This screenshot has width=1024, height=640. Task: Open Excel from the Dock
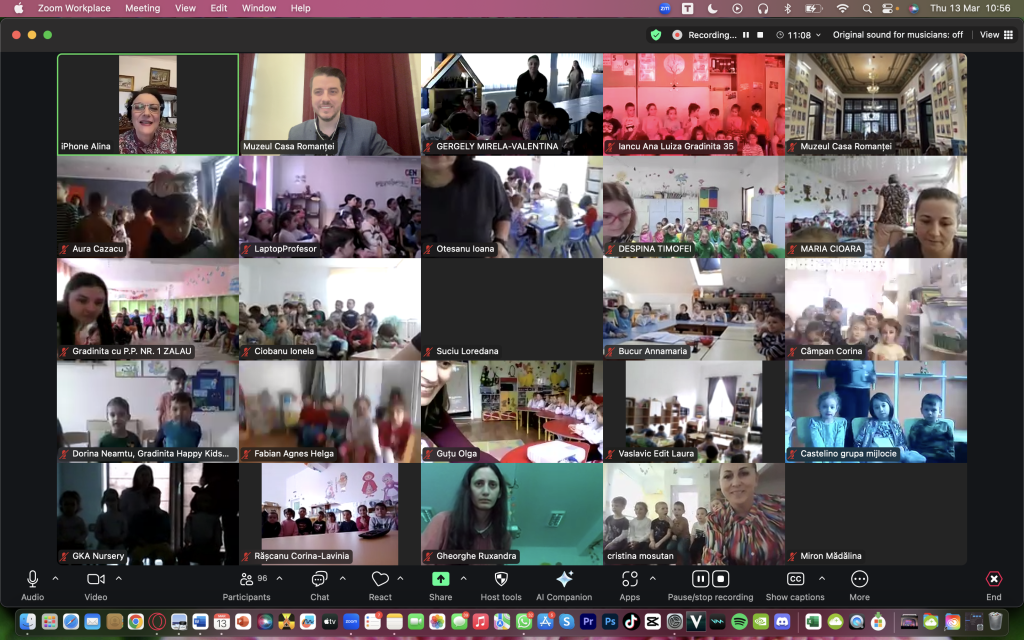(813, 621)
